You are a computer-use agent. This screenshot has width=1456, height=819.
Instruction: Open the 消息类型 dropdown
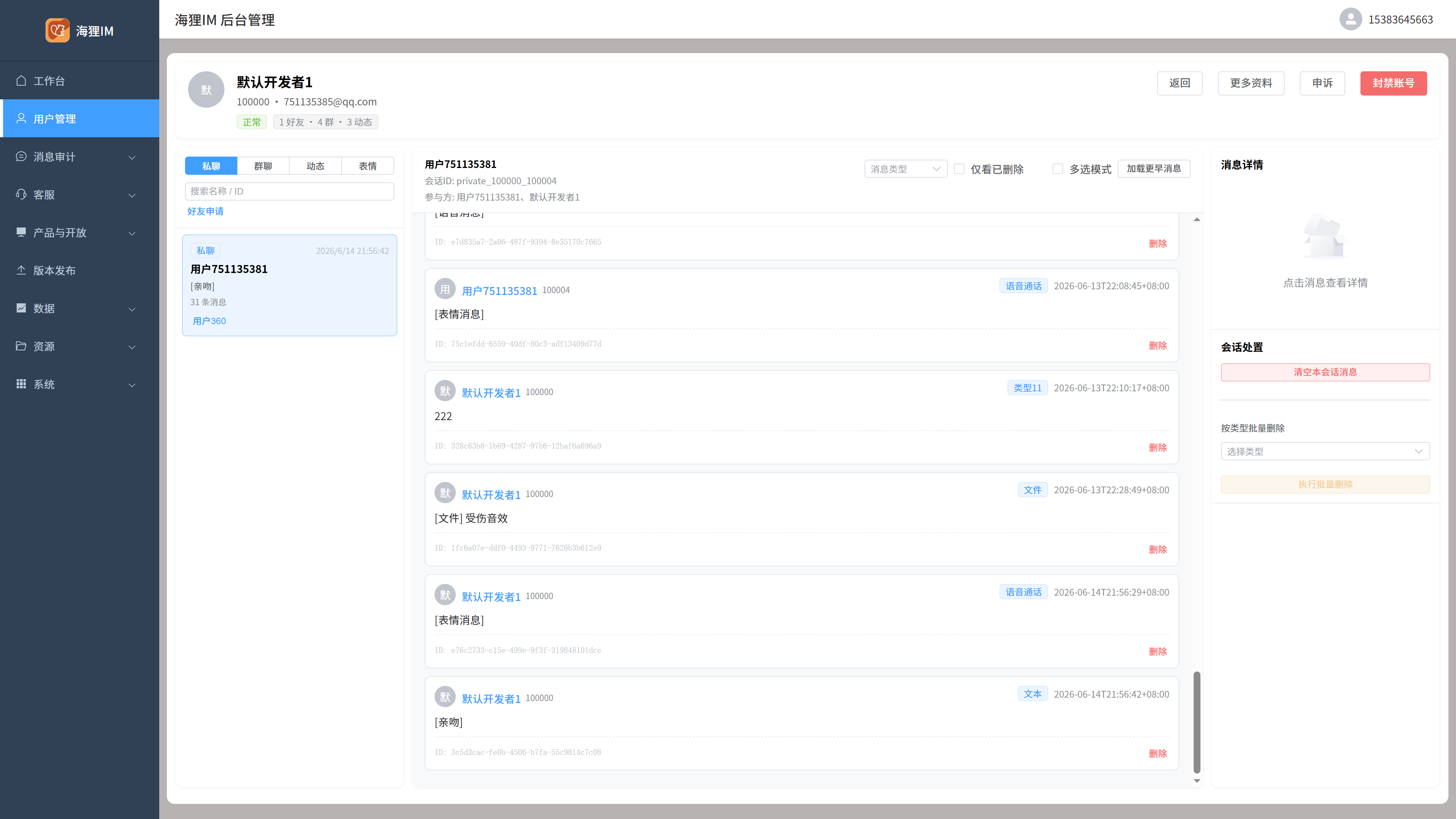905,168
